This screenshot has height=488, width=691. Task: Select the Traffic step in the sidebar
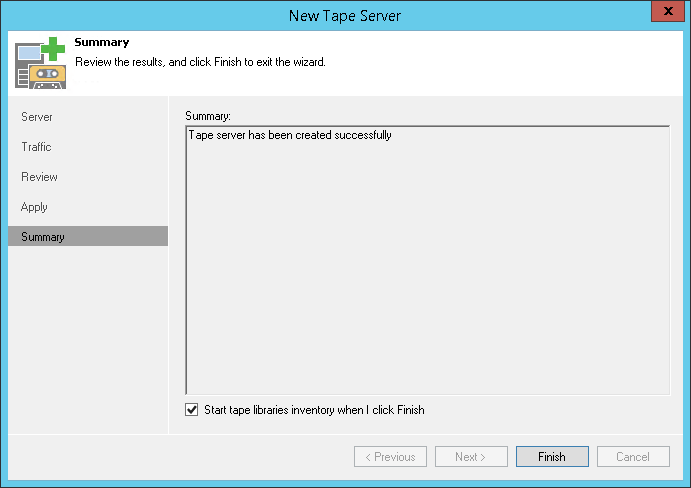(x=36, y=147)
